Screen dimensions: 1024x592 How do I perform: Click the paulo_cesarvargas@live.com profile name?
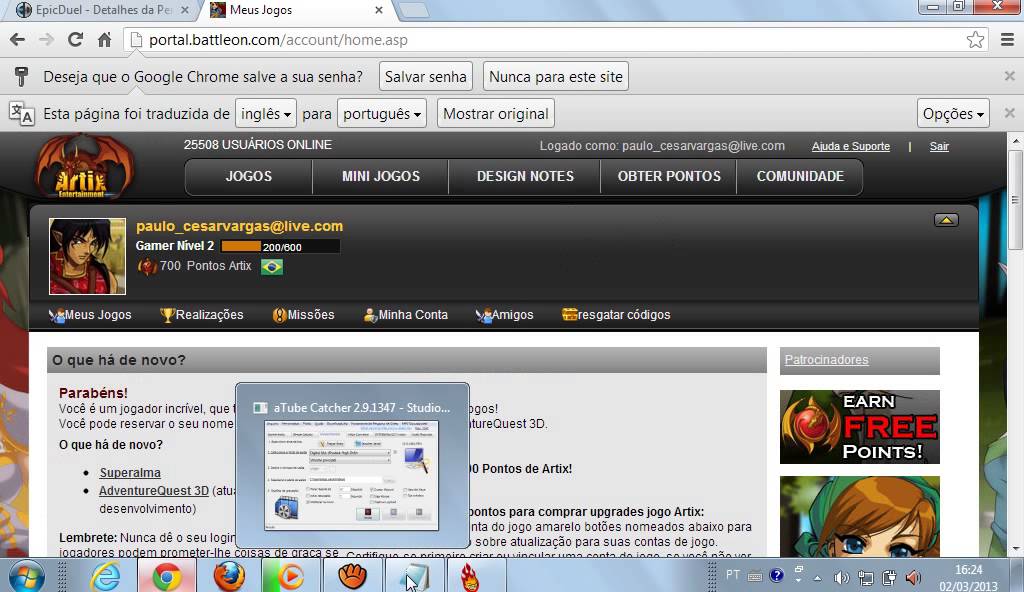click(239, 226)
